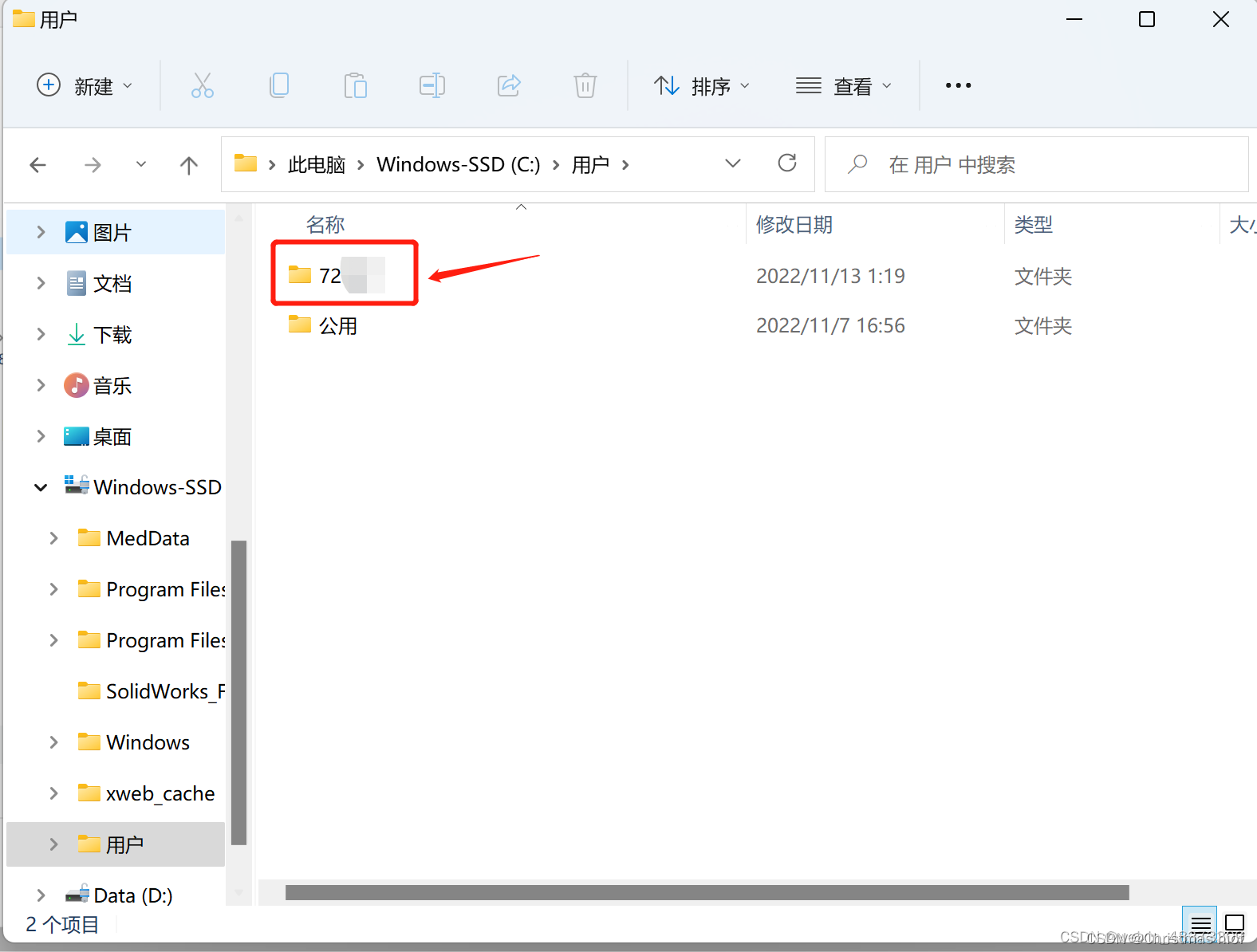Switch to large thumbnails view icon
Viewport: 1257px width, 952px height.
coord(1235,924)
